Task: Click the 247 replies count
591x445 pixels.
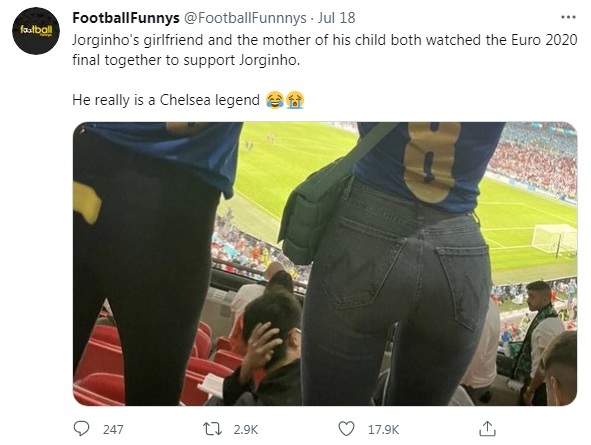Action: click(113, 430)
